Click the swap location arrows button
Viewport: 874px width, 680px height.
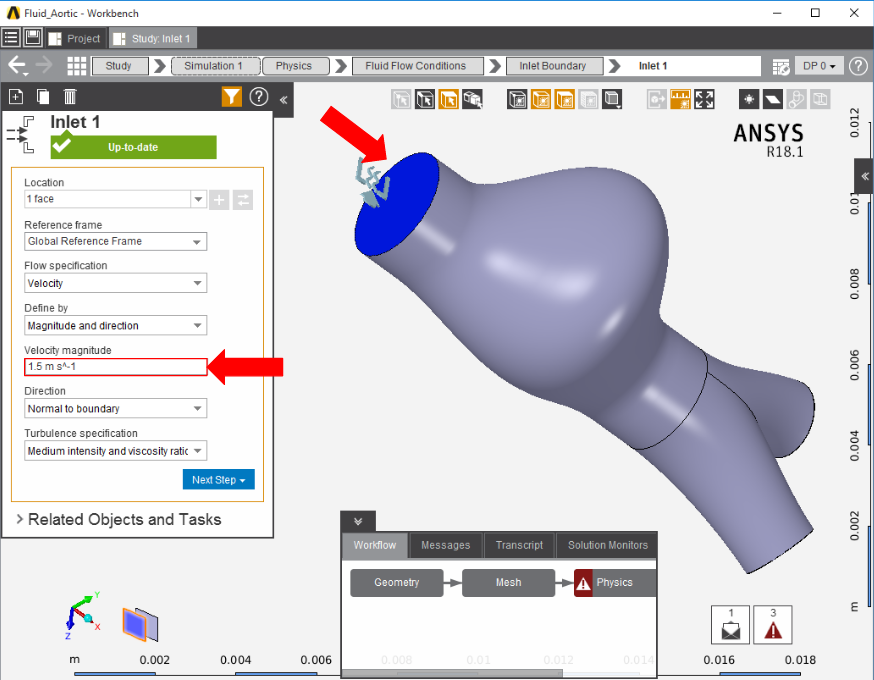(x=242, y=200)
